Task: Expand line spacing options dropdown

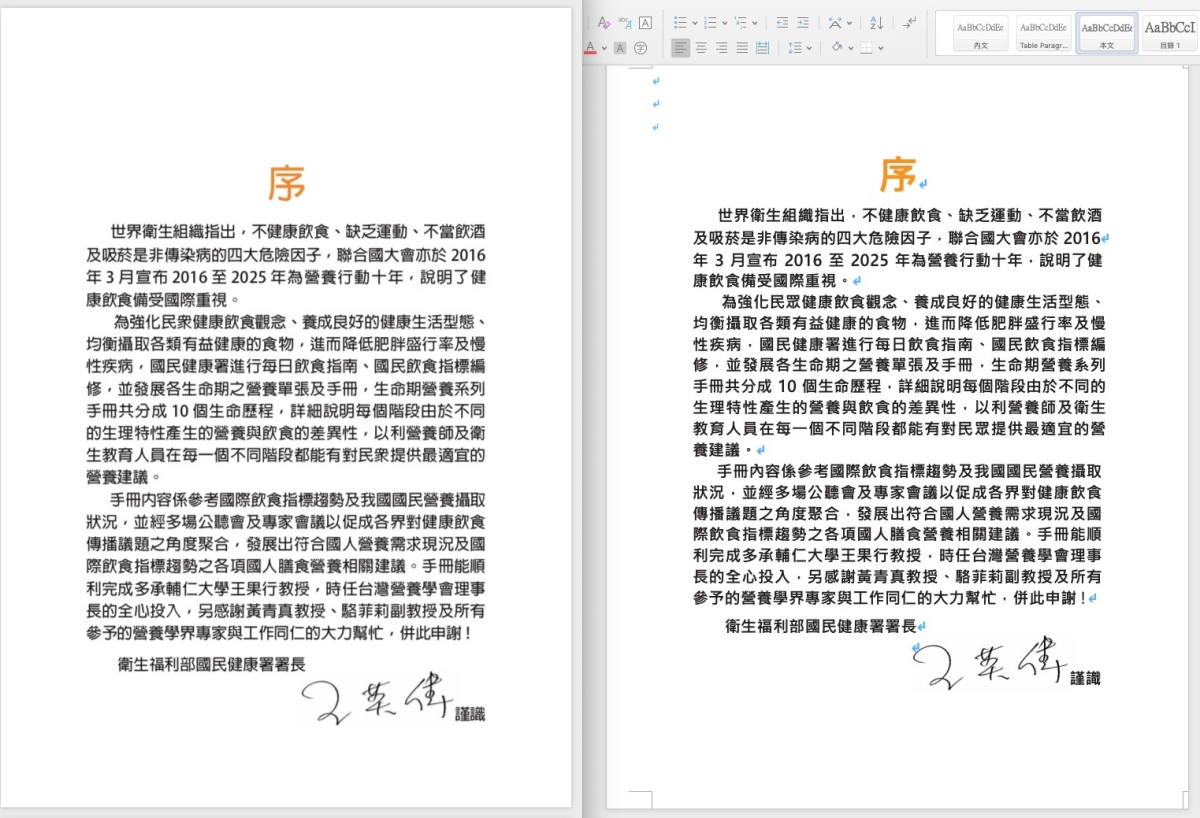Action: coord(809,47)
